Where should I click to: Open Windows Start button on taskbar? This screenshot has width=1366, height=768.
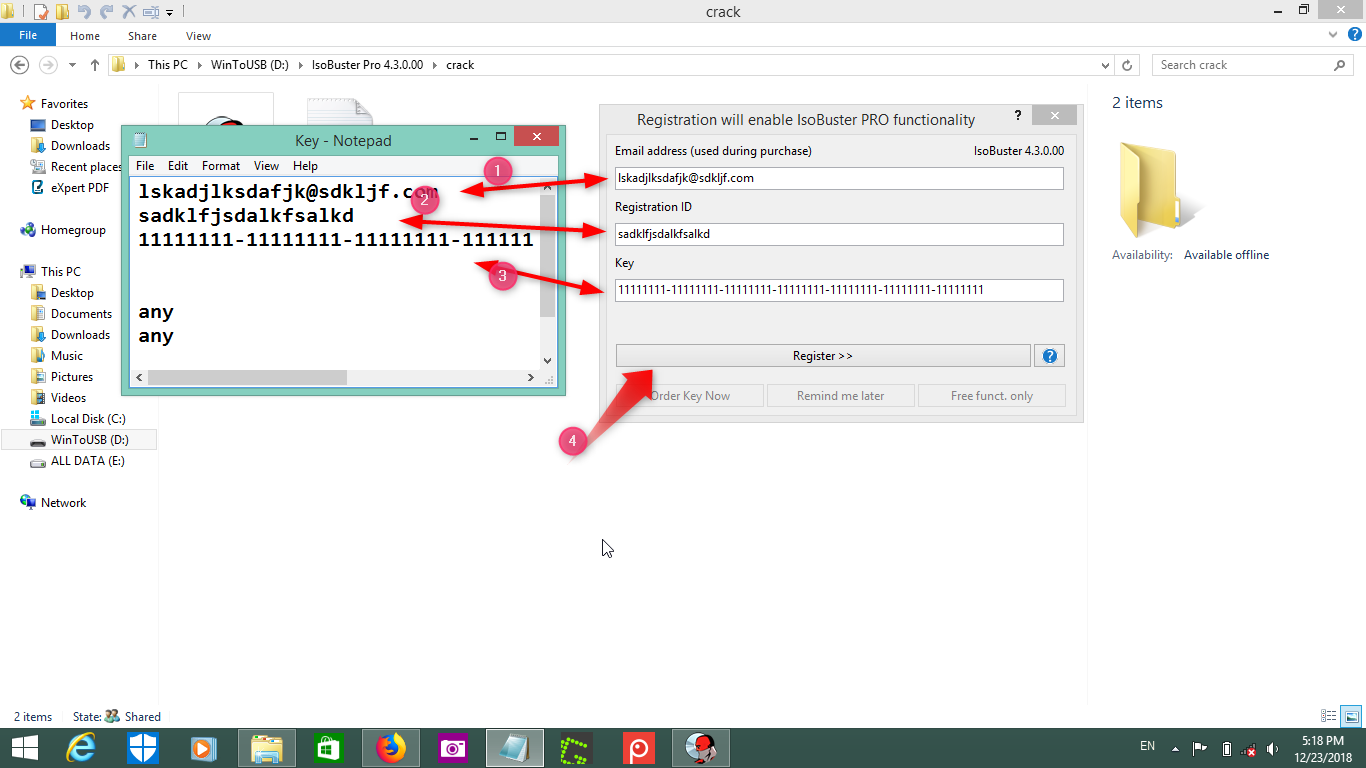pos(24,748)
